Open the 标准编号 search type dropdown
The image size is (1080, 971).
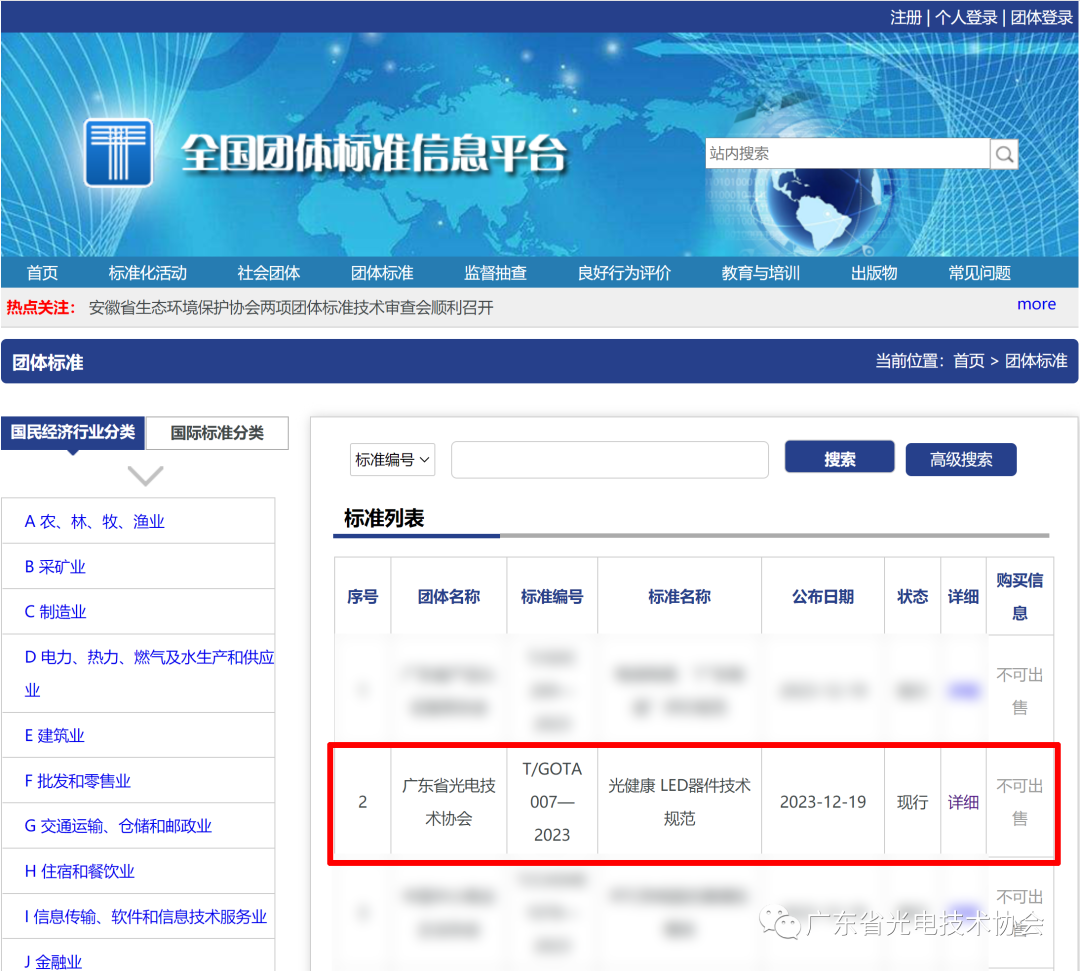(x=393, y=459)
